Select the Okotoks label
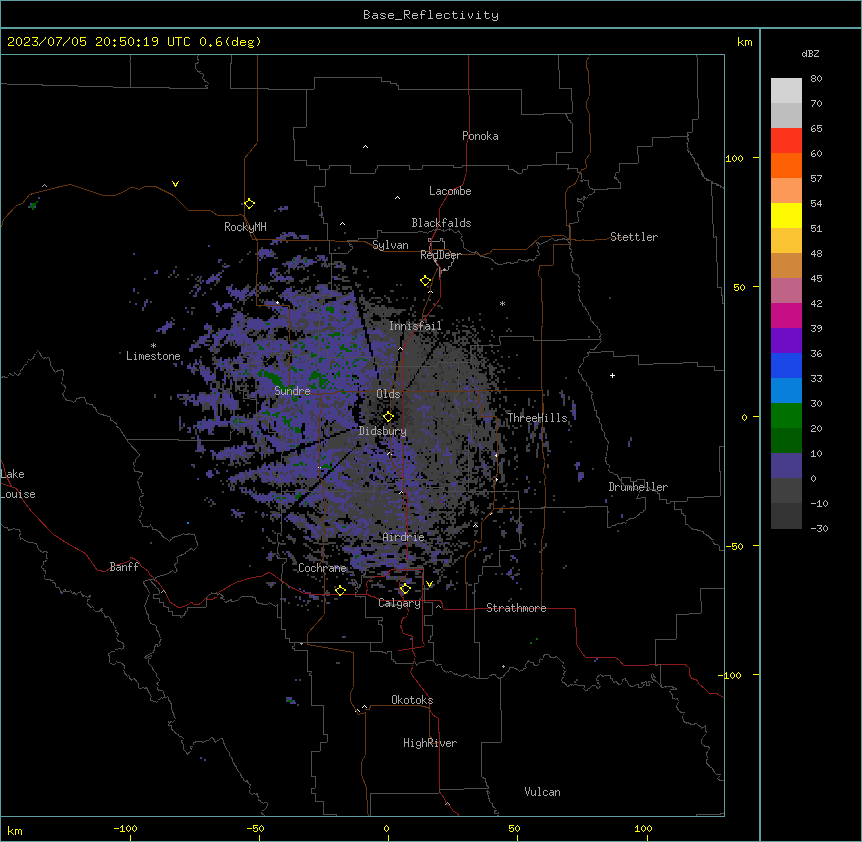862x842 pixels. [412, 700]
